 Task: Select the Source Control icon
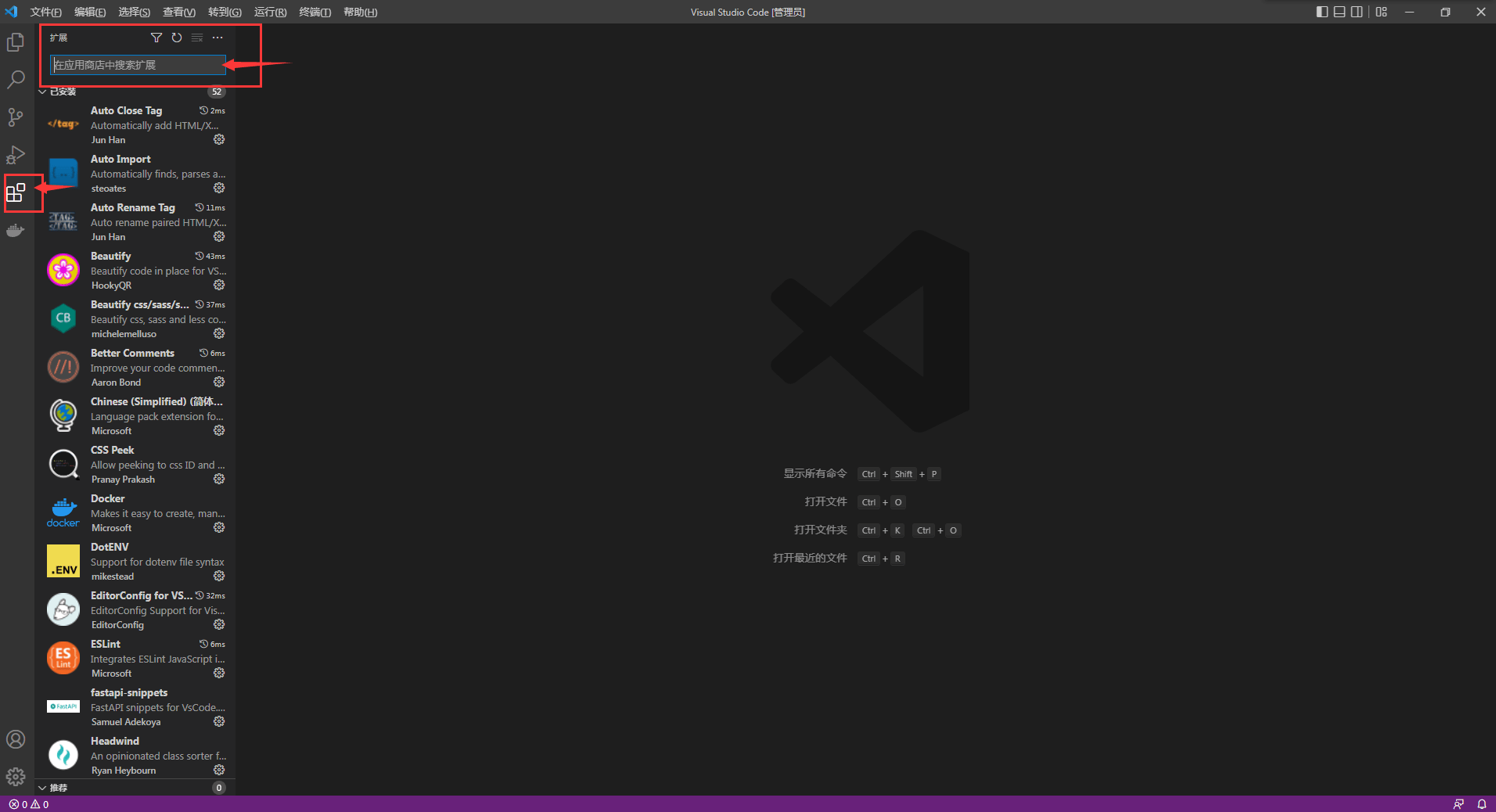click(16, 117)
